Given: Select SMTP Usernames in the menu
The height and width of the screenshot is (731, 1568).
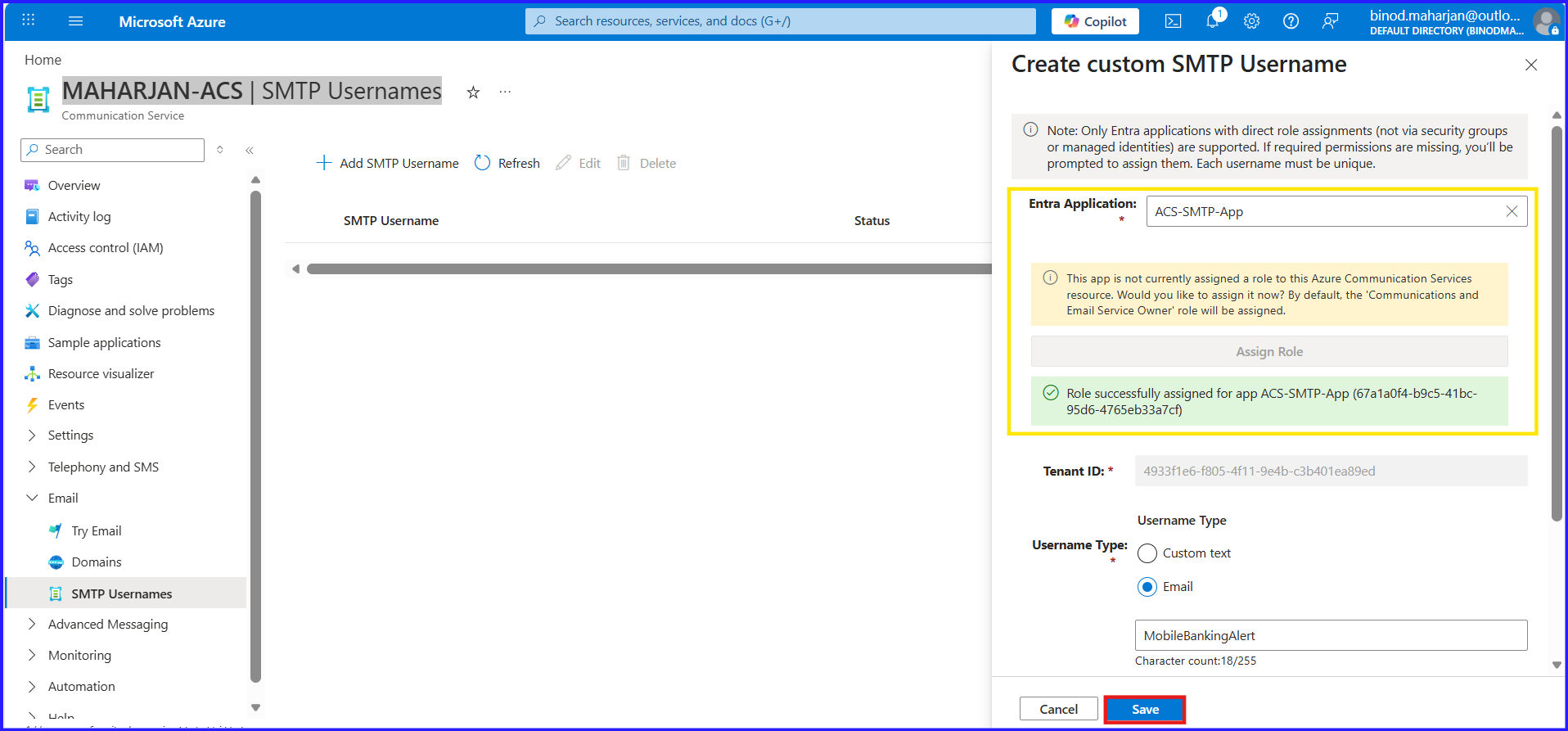Looking at the screenshot, I should [x=126, y=593].
